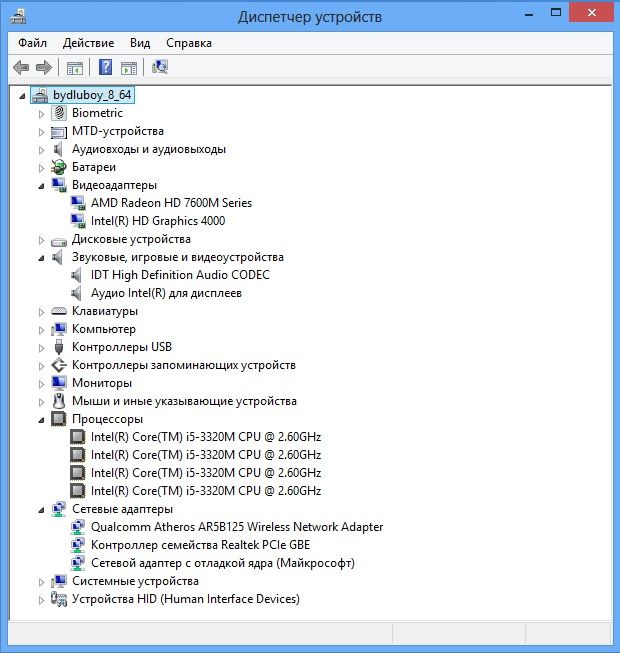The height and width of the screenshot is (653, 620).
Task: Select the Системные устройства label
Action: [135, 581]
